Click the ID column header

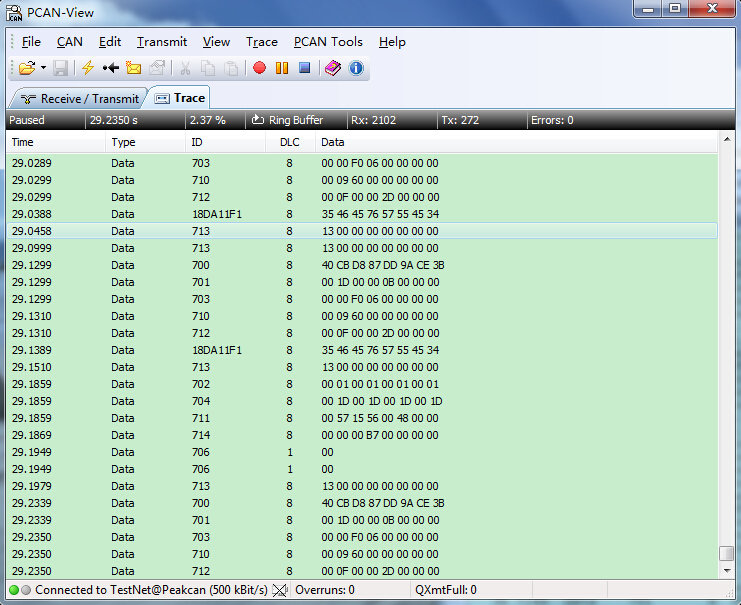tap(225, 142)
